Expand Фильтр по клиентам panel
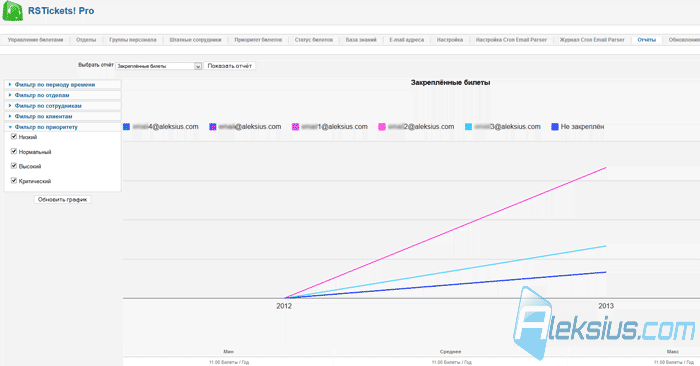 [62, 116]
